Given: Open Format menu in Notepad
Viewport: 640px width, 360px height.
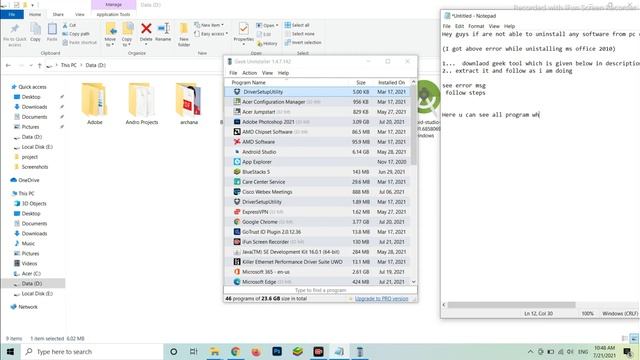Looking at the screenshot, I should (476, 26).
